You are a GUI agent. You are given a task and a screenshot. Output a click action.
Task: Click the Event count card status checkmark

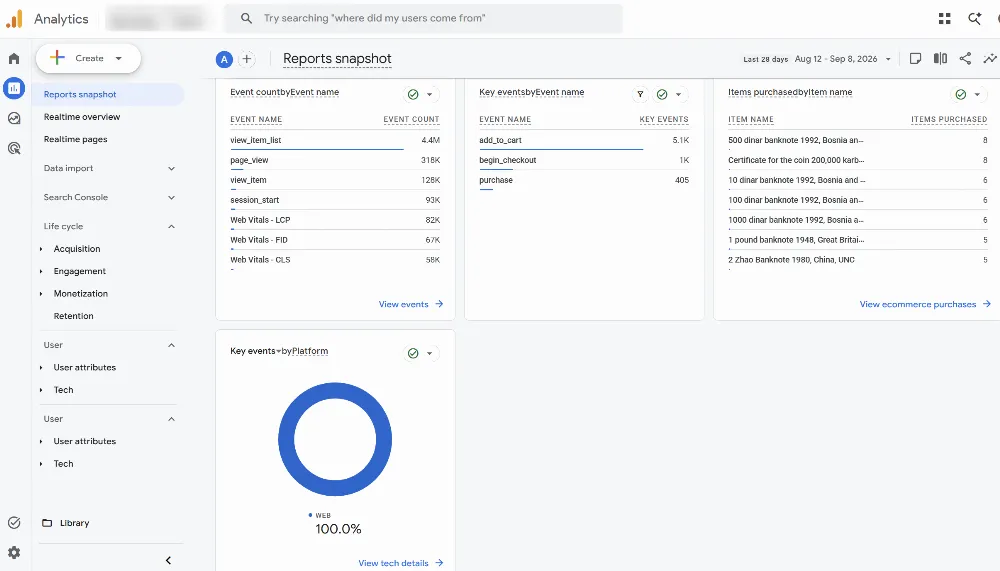point(413,94)
